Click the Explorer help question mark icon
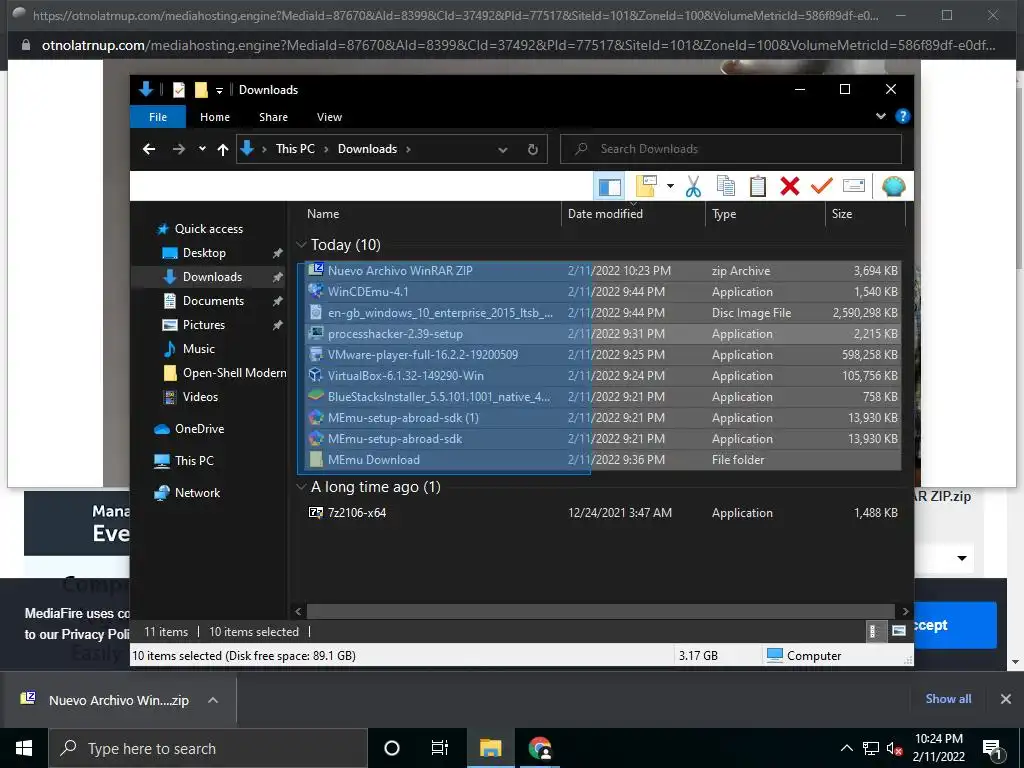The height and width of the screenshot is (768, 1024). tap(903, 116)
